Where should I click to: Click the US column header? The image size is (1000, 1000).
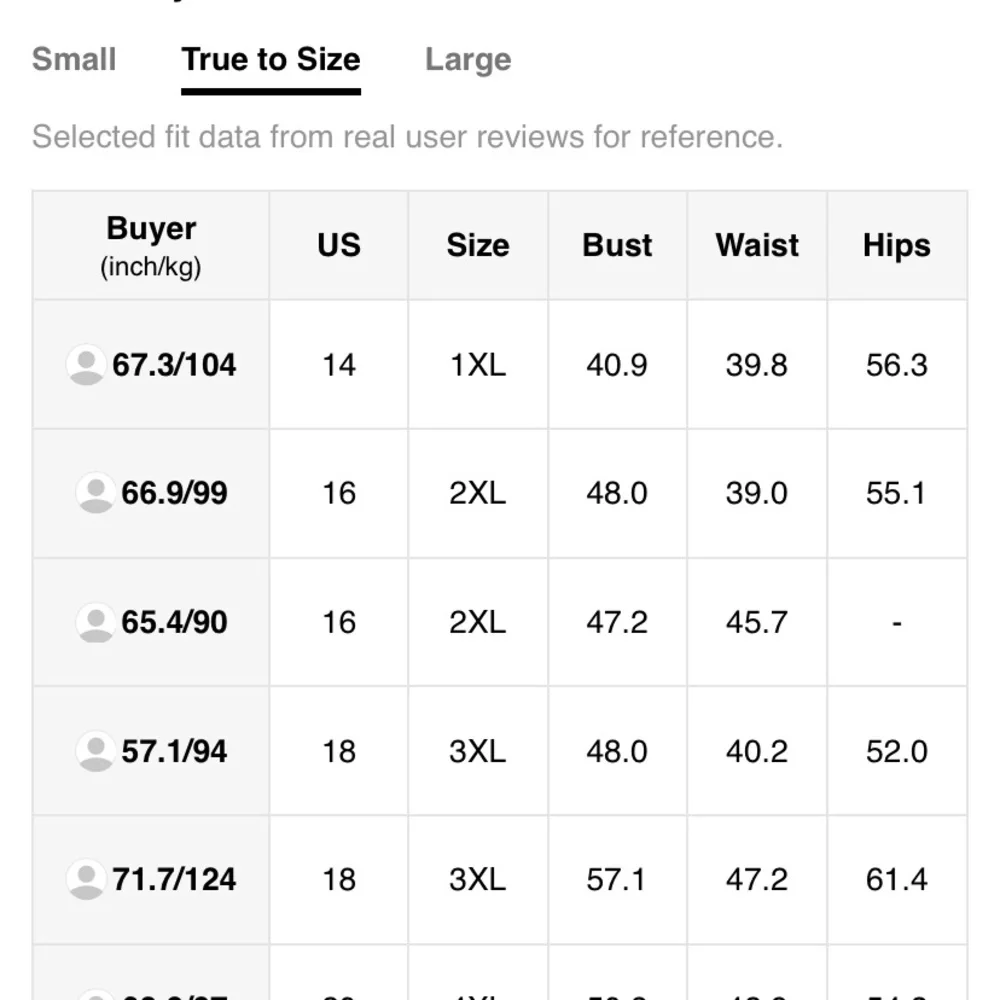(339, 246)
